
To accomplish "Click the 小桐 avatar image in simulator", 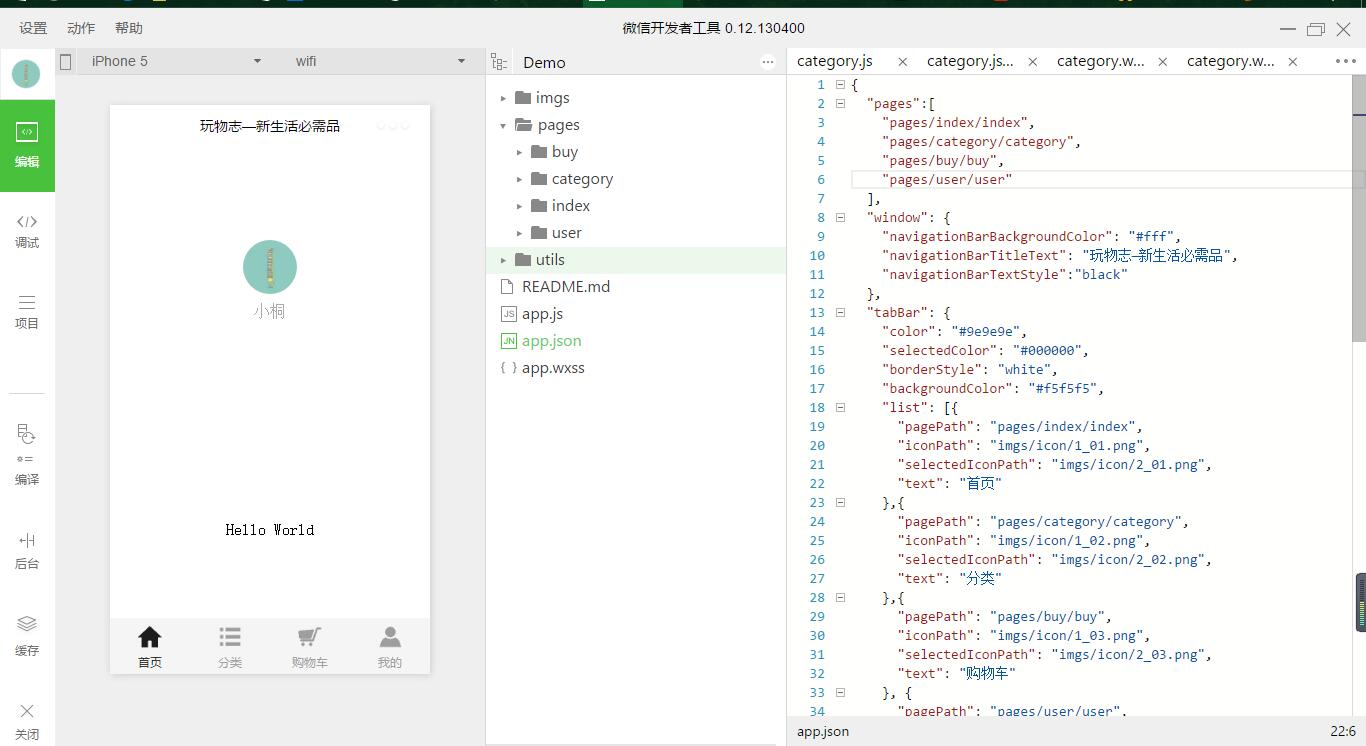I will [270, 267].
